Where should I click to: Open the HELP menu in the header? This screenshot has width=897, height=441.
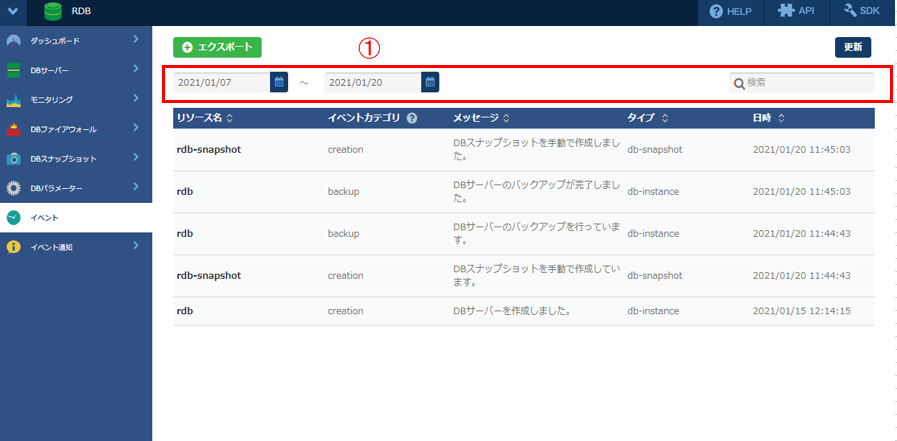(x=730, y=12)
